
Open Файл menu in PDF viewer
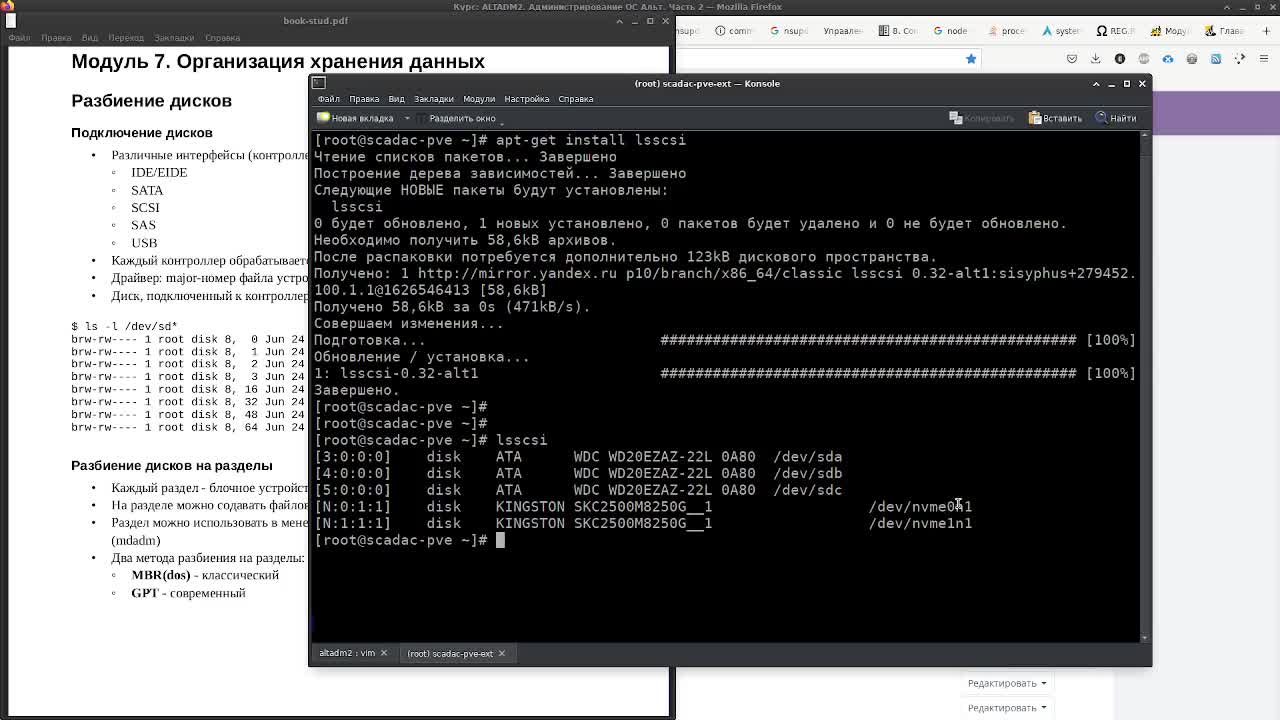click(19, 38)
